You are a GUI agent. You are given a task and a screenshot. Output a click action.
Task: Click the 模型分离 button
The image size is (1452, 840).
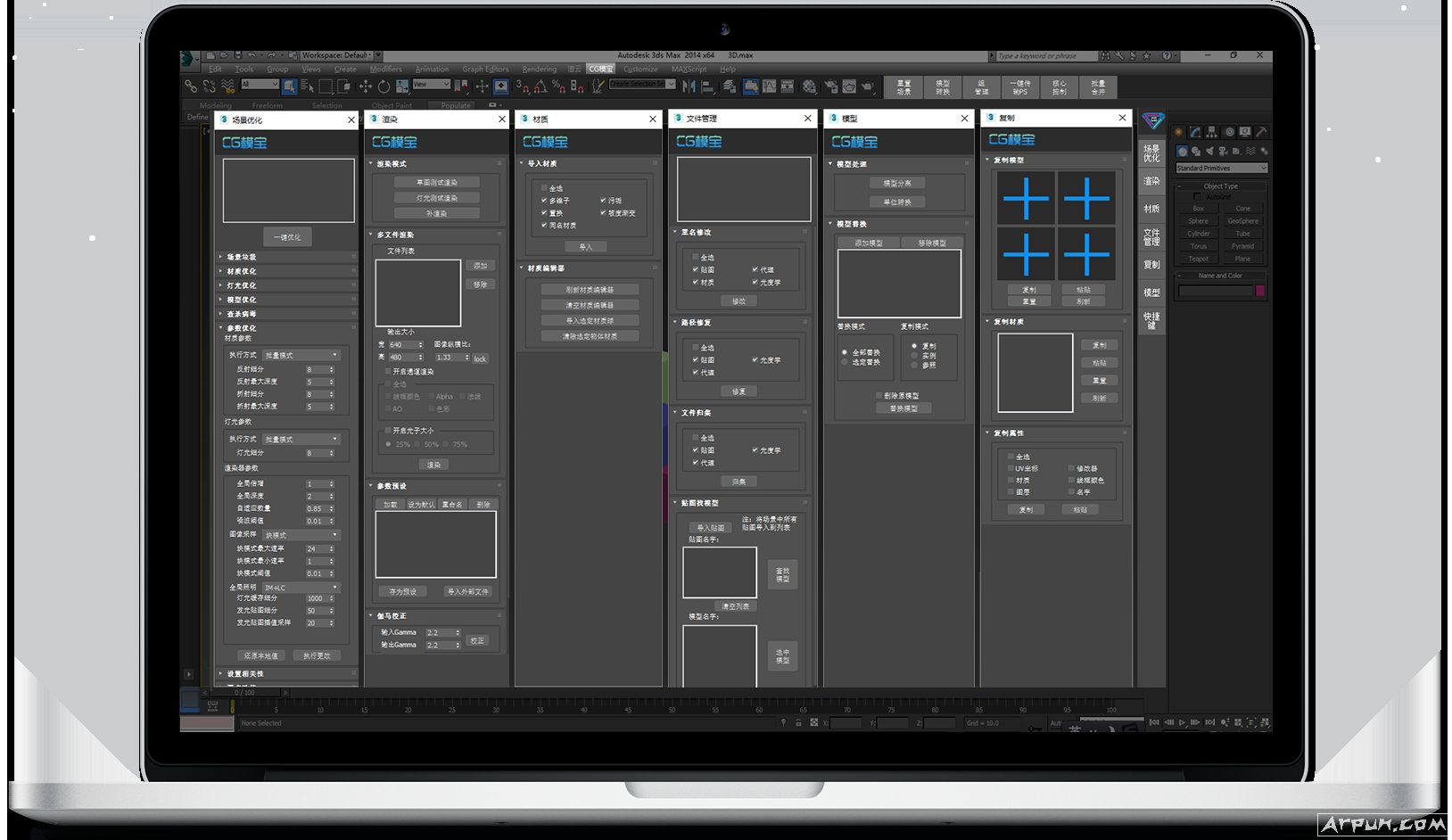(x=897, y=183)
